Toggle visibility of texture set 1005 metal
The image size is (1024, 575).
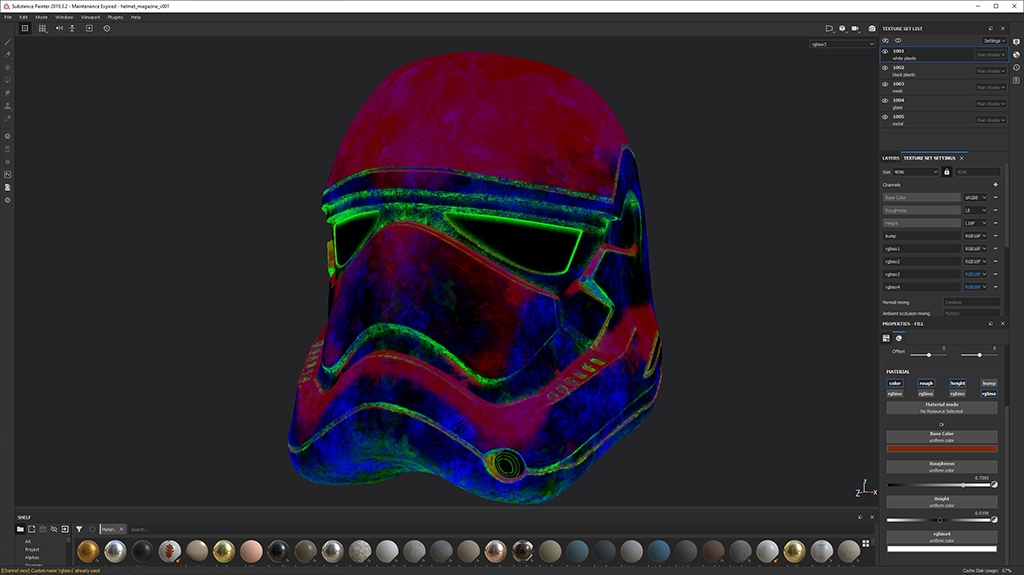[886, 117]
